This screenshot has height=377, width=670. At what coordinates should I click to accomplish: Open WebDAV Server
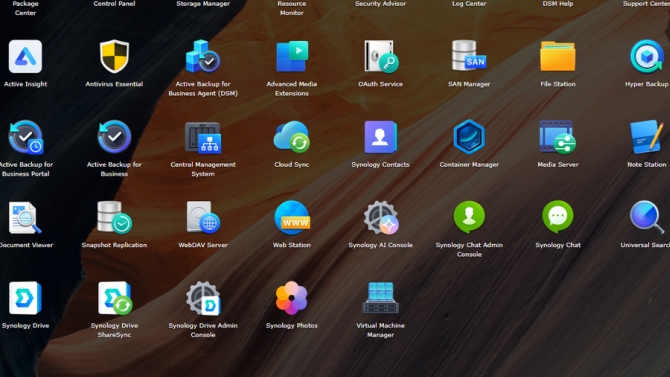[203, 218]
